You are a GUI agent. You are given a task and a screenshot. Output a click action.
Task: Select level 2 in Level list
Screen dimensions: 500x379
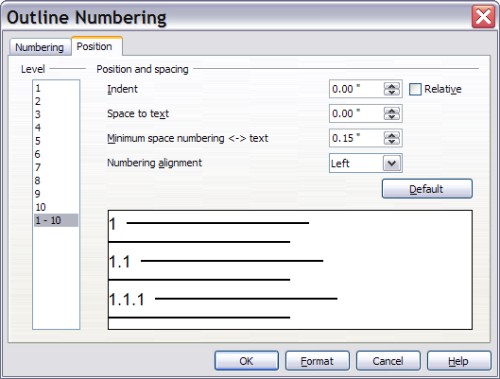tap(56, 101)
